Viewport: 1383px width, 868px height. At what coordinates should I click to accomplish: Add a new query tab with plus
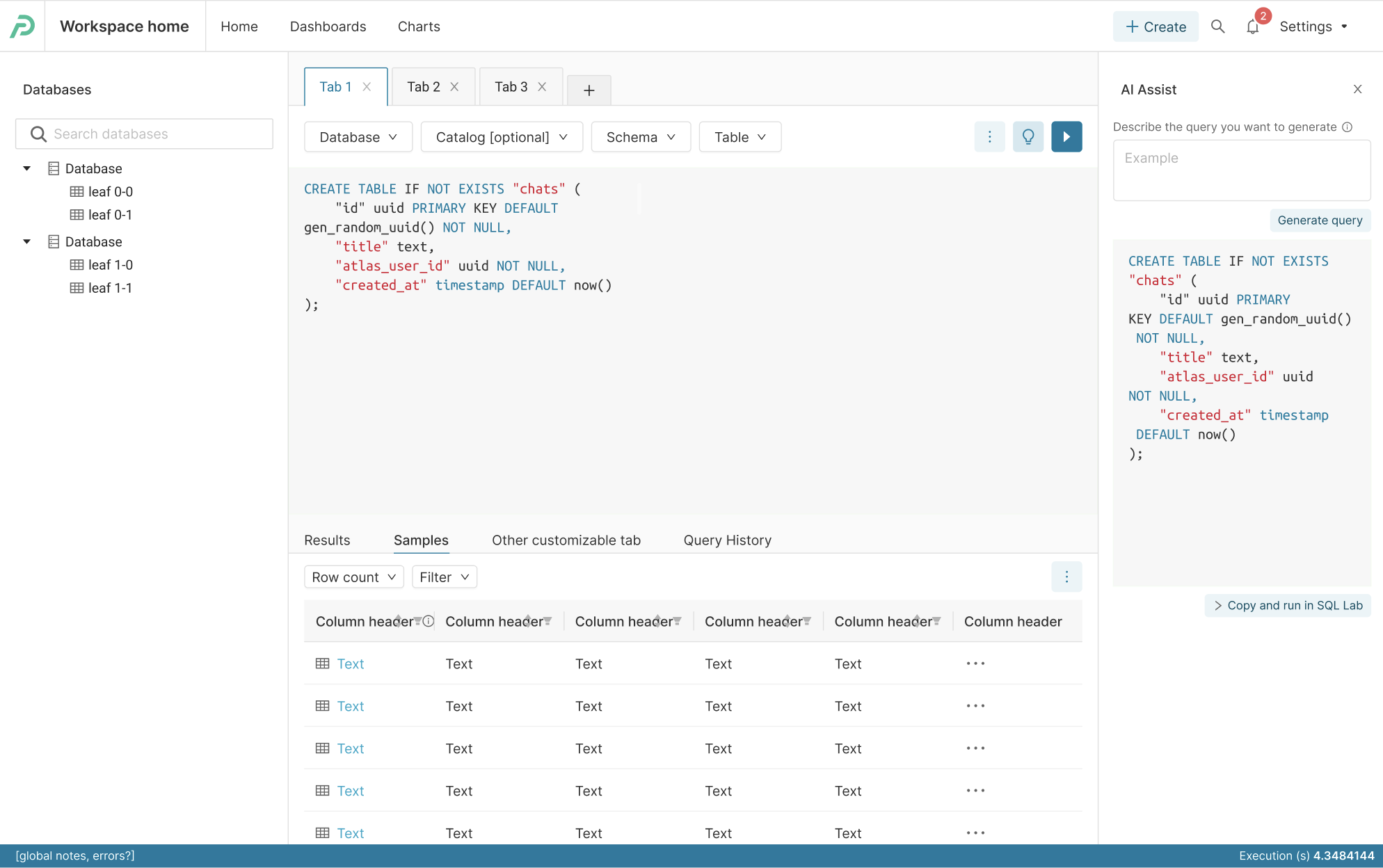coord(589,90)
